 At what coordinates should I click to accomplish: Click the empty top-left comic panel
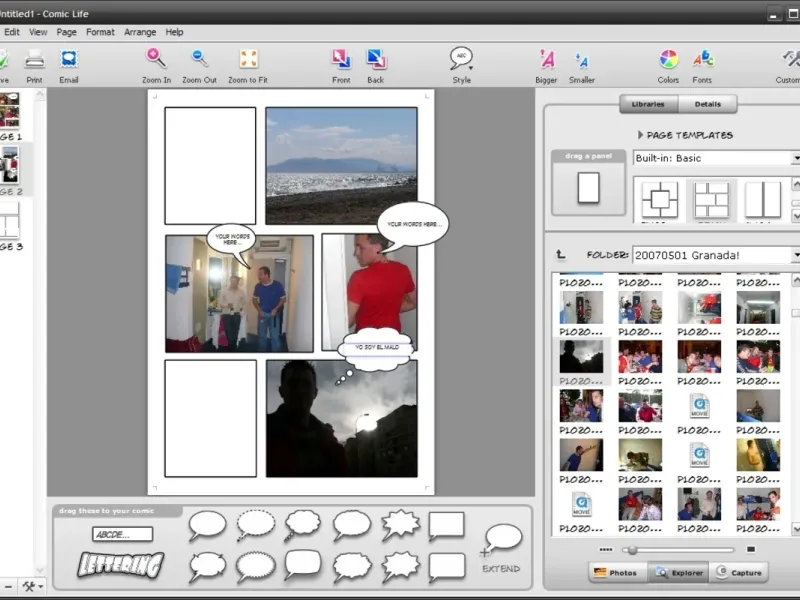click(210, 165)
